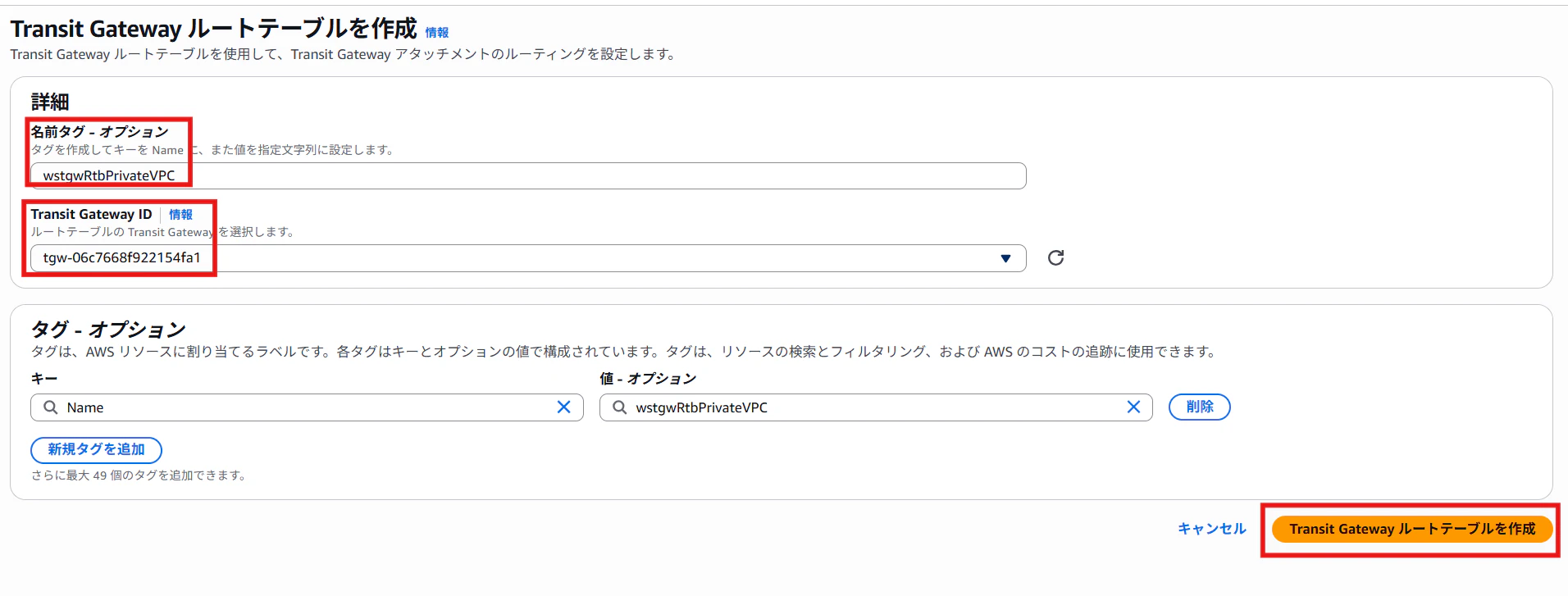
Task: Focus the tag key search field
Action: click(307, 407)
